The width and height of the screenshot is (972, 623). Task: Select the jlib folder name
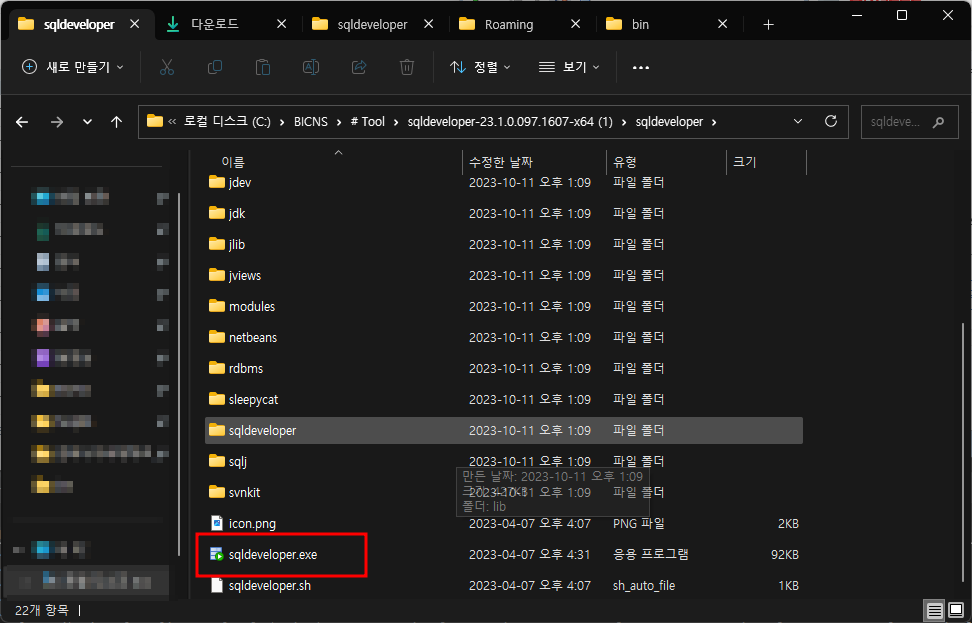coord(237,244)
